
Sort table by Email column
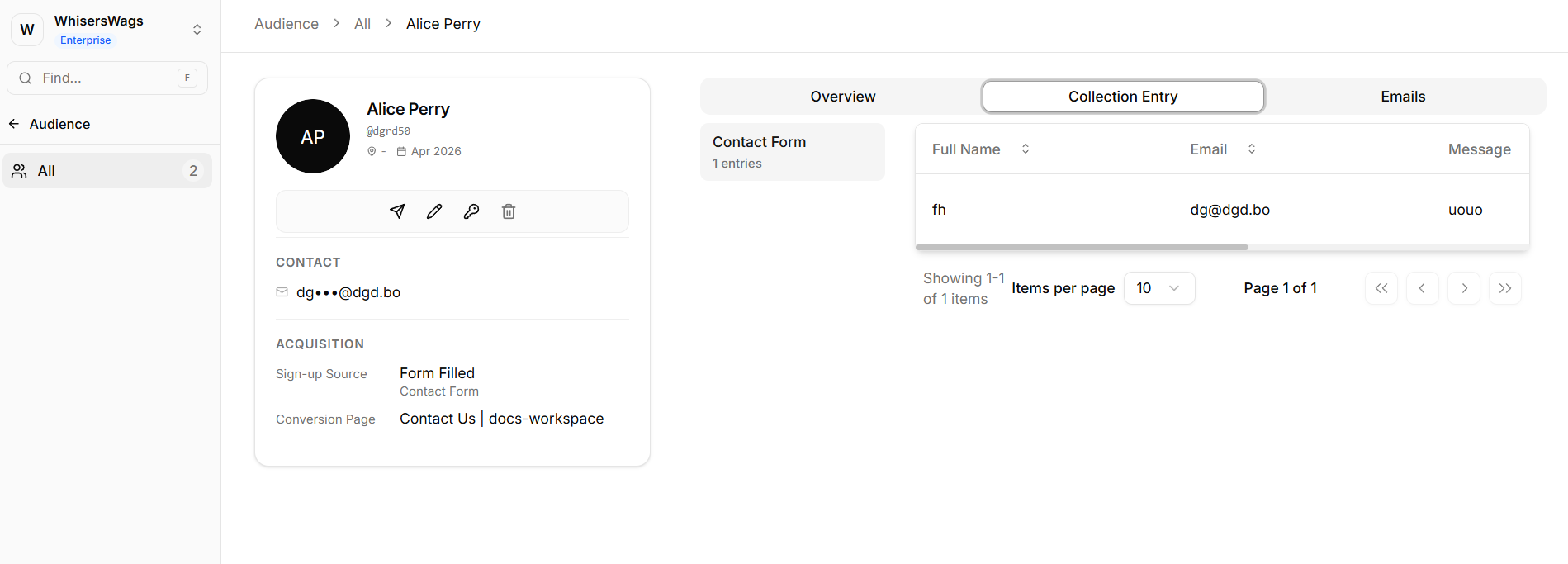click(1251, 149)
